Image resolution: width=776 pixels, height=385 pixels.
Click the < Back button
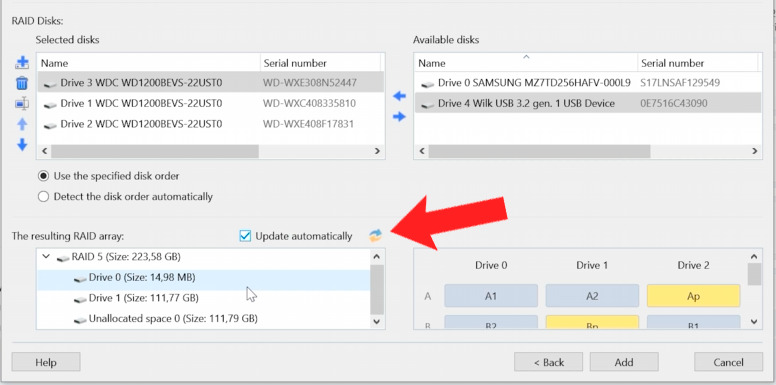[549, 362]
